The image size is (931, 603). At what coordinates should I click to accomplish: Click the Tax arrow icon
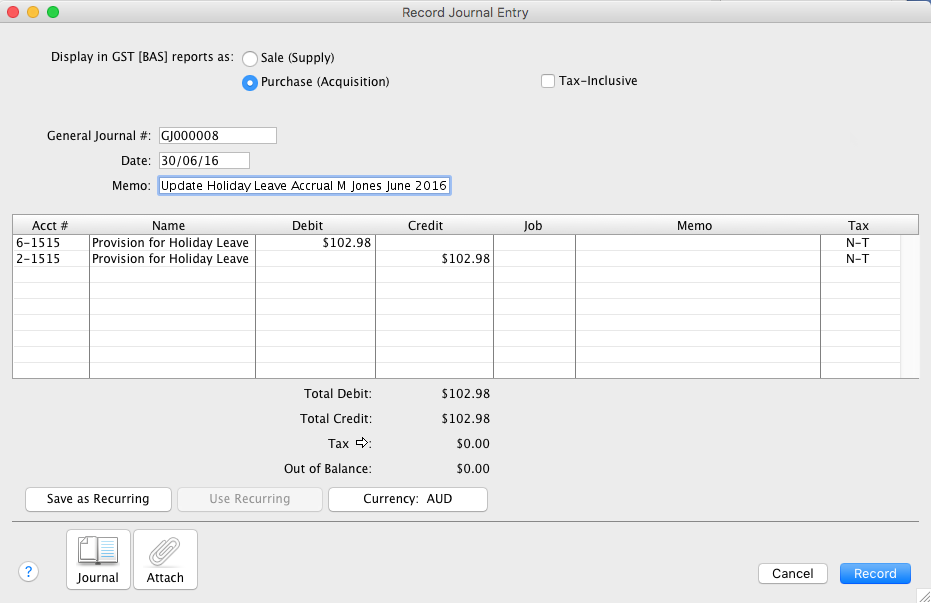pyautogui.click(x=362, y=443)
